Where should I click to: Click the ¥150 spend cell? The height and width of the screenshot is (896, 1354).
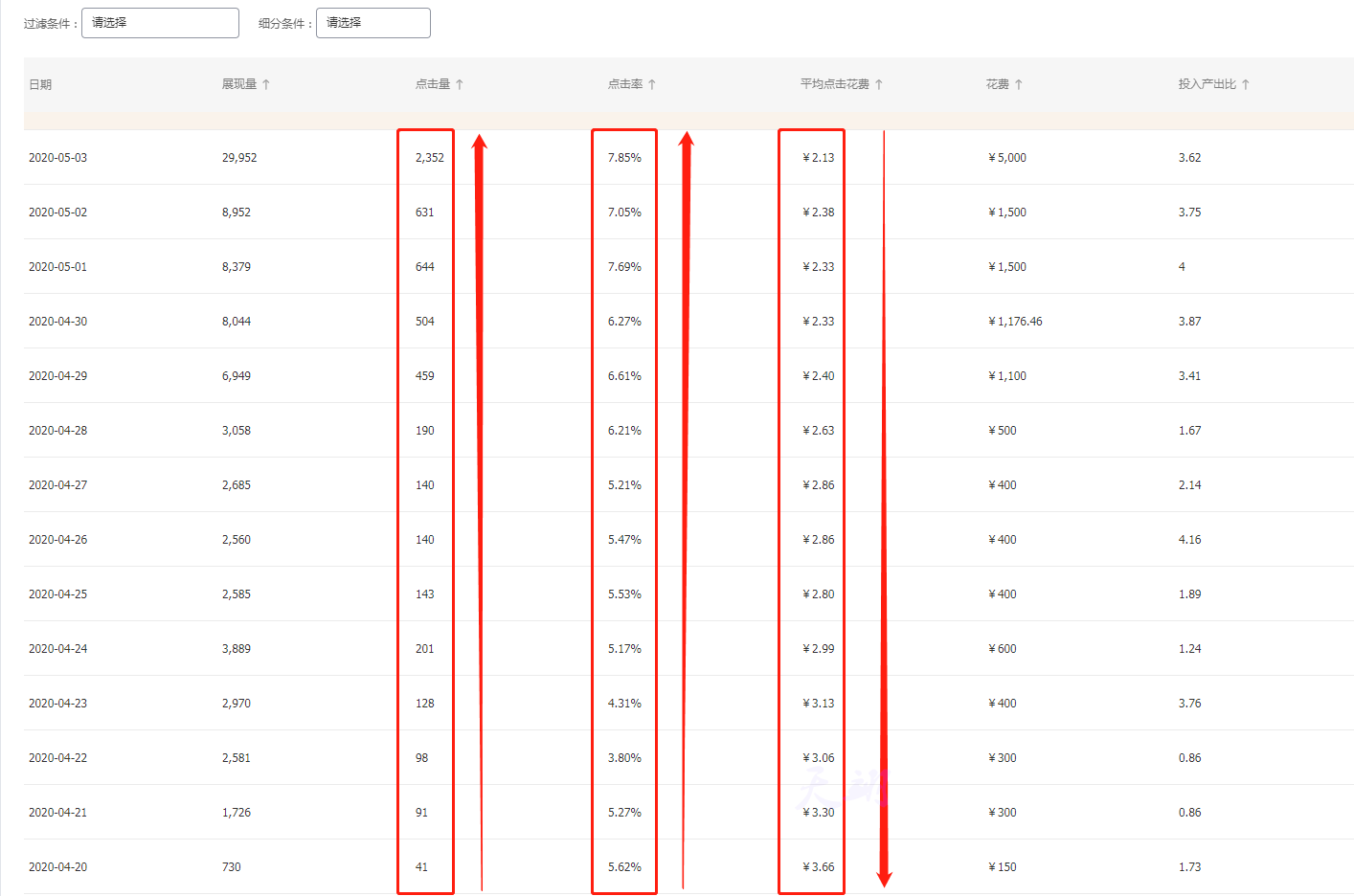[x=1003, y=867]
